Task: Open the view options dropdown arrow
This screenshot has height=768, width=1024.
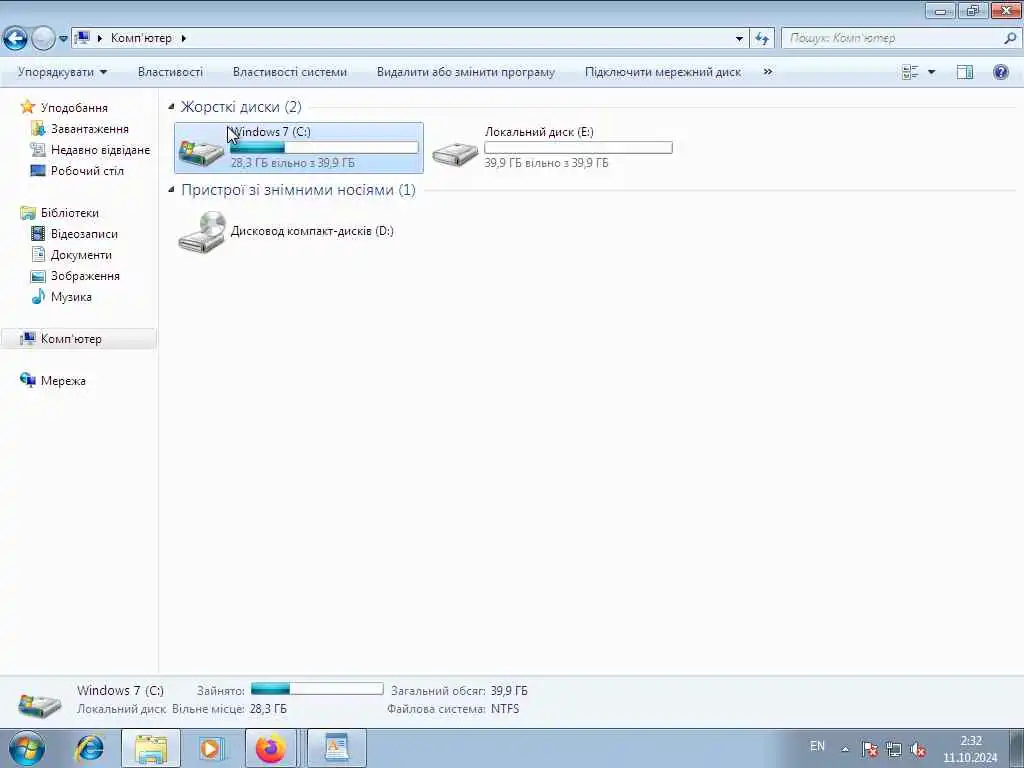Action: [931, 72]
